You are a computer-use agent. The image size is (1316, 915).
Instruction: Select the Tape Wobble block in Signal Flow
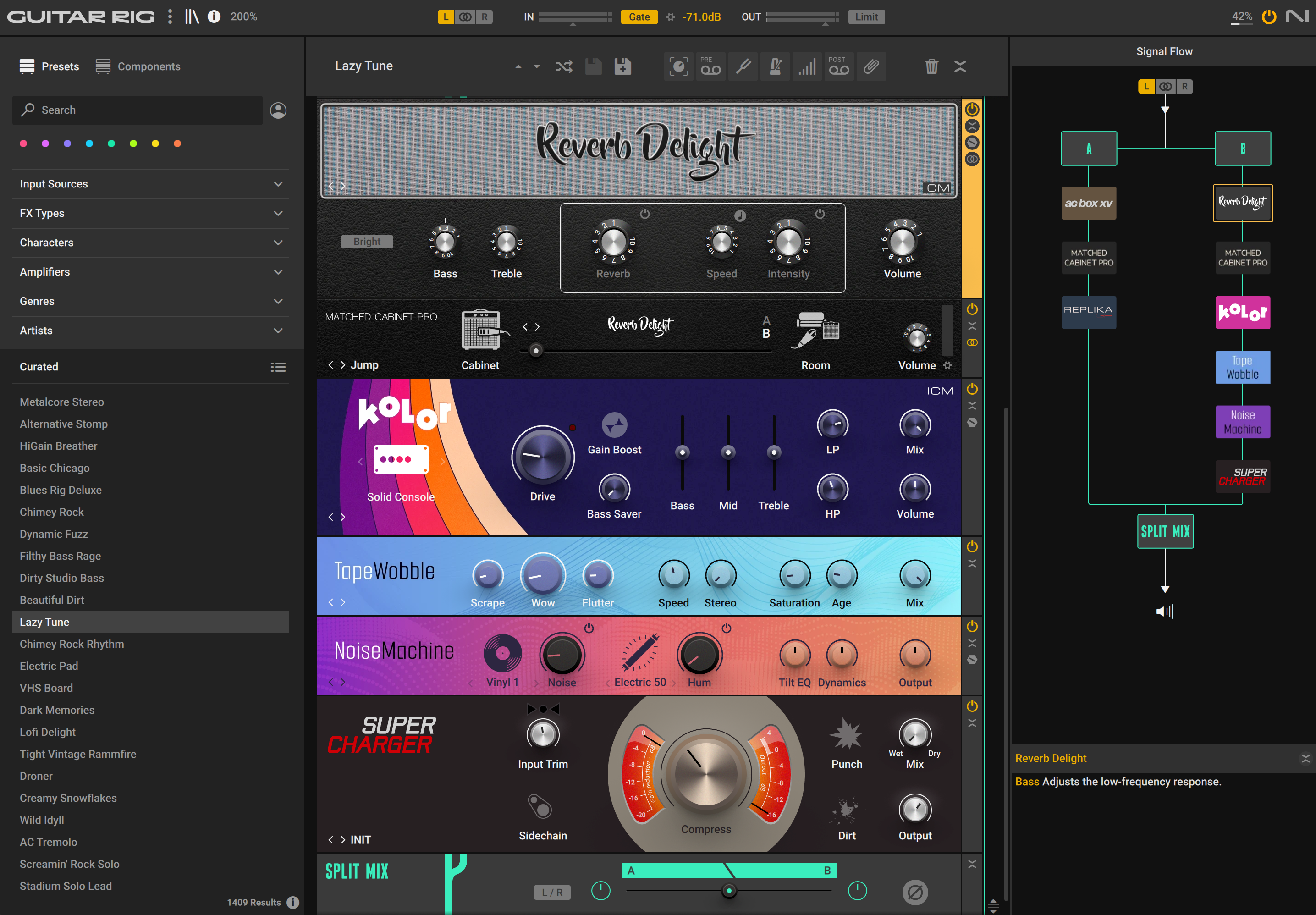[x=1242, y=367]
